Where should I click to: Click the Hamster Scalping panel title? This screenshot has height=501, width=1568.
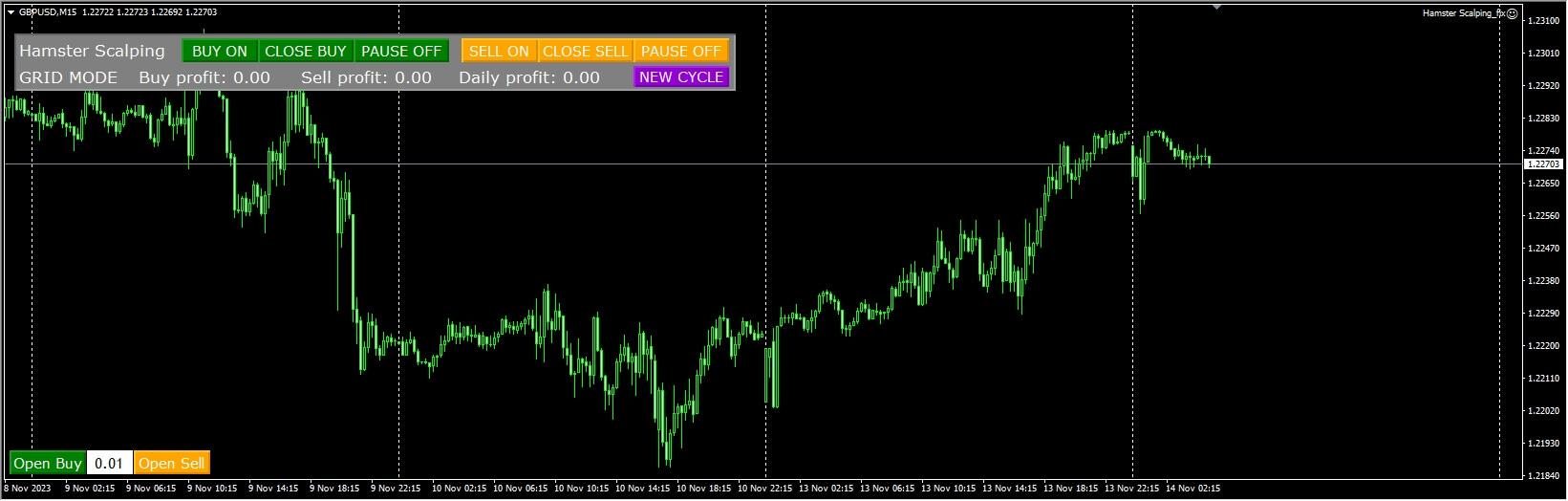click(92, 52)
